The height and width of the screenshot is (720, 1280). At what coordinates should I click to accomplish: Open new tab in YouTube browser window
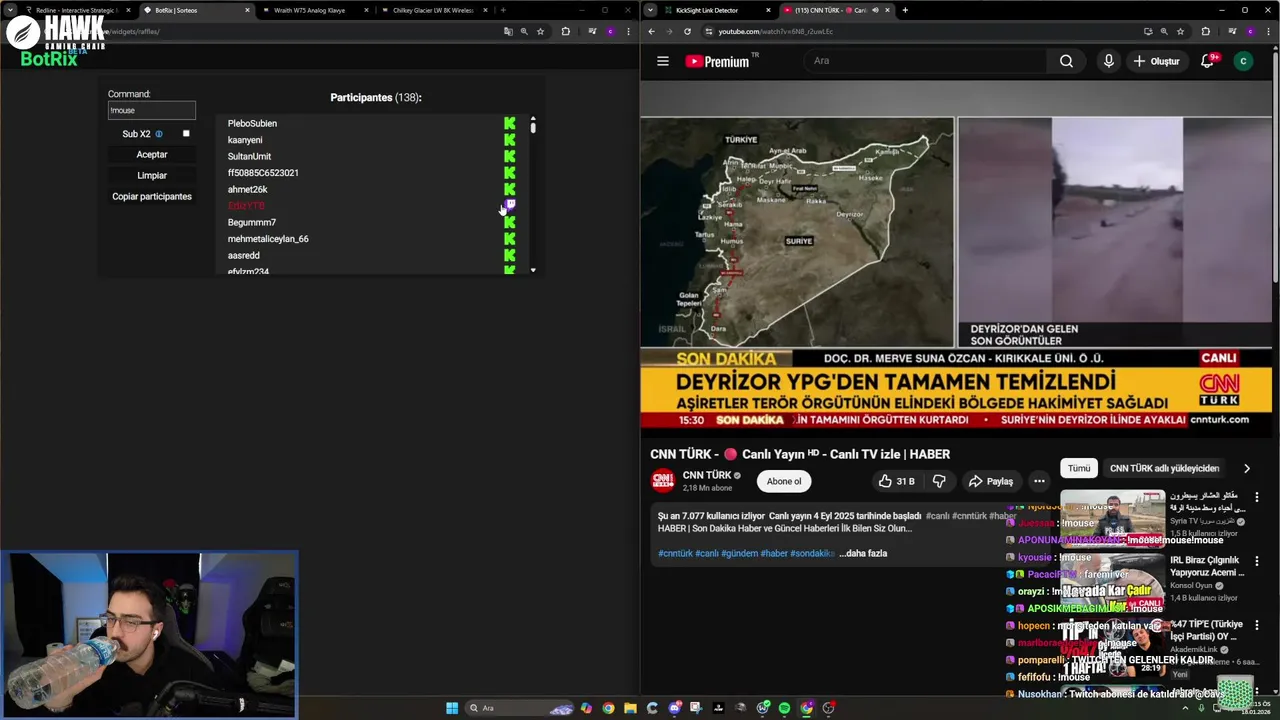tap(905, 10)
